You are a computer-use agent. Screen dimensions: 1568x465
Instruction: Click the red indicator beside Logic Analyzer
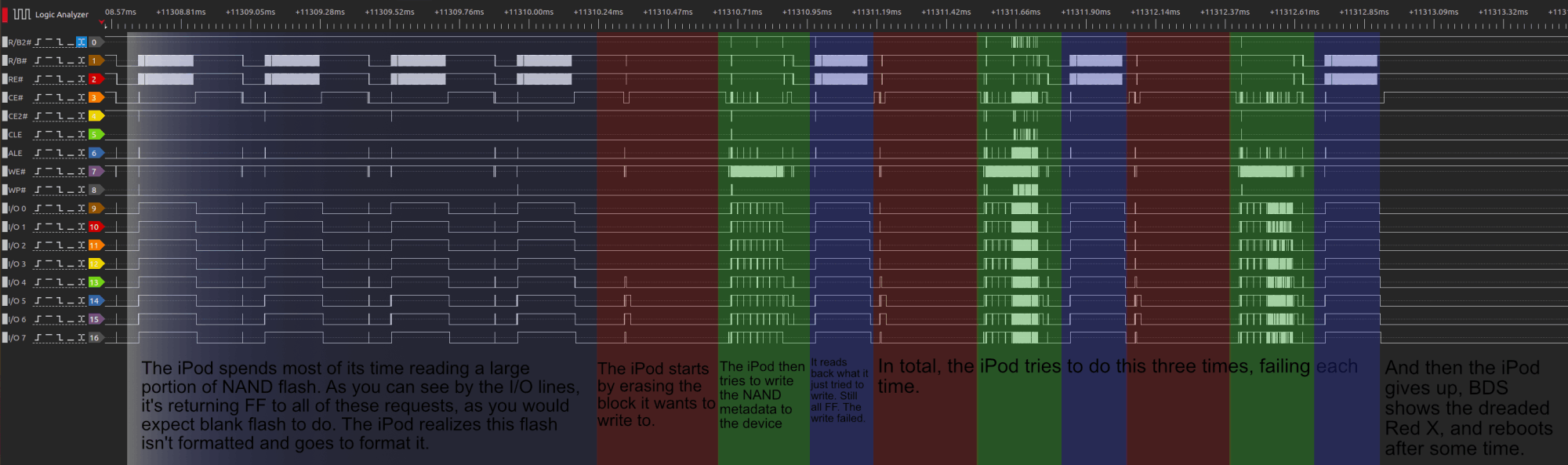tap(5, 14)
